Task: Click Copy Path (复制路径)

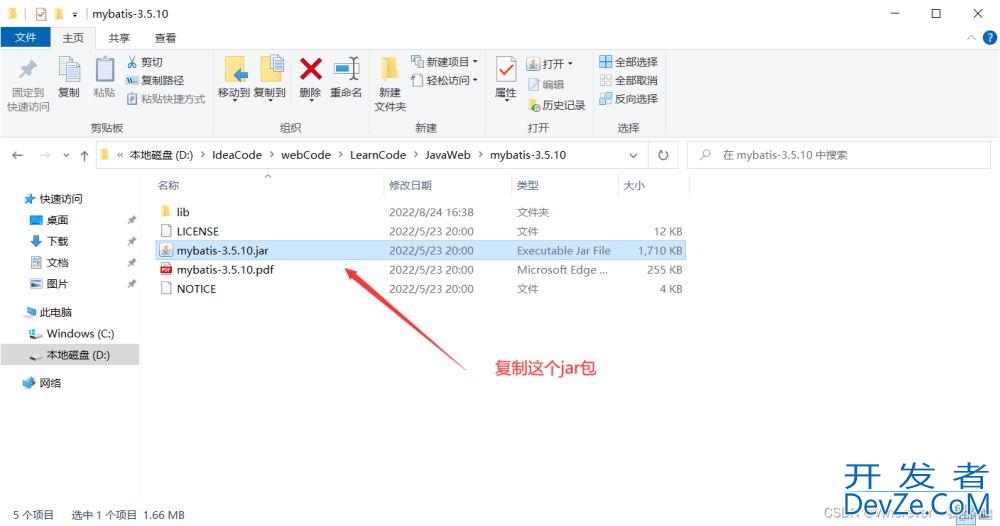Action: [156, 80]
